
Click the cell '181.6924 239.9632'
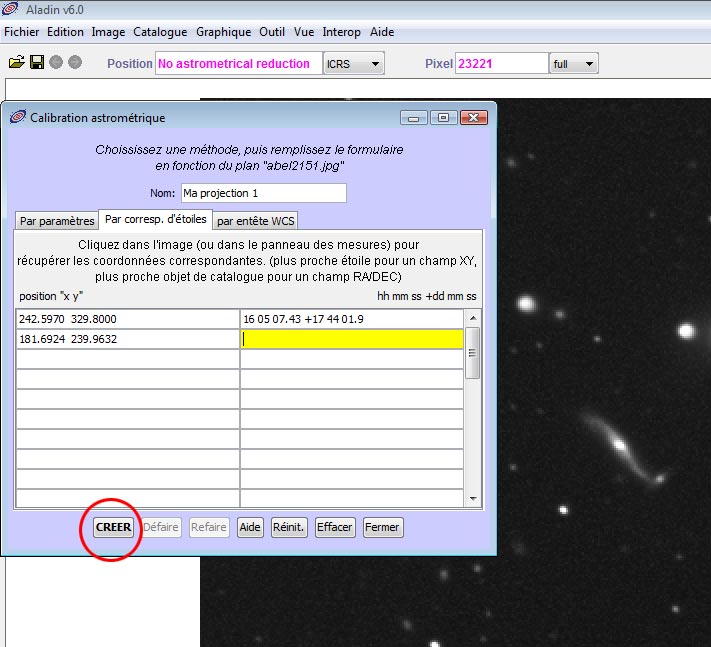[x=127, y=339]
